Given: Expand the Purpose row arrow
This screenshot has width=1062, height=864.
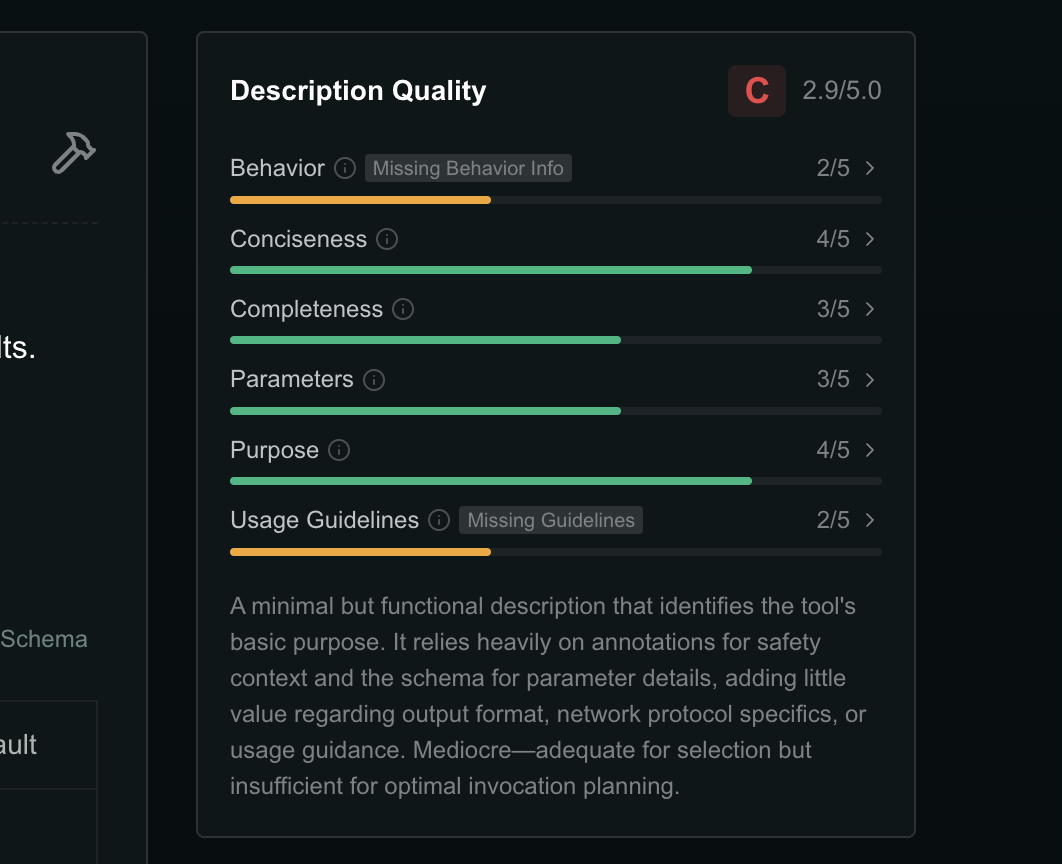Looking at the screenshot, I should (870, 450).
